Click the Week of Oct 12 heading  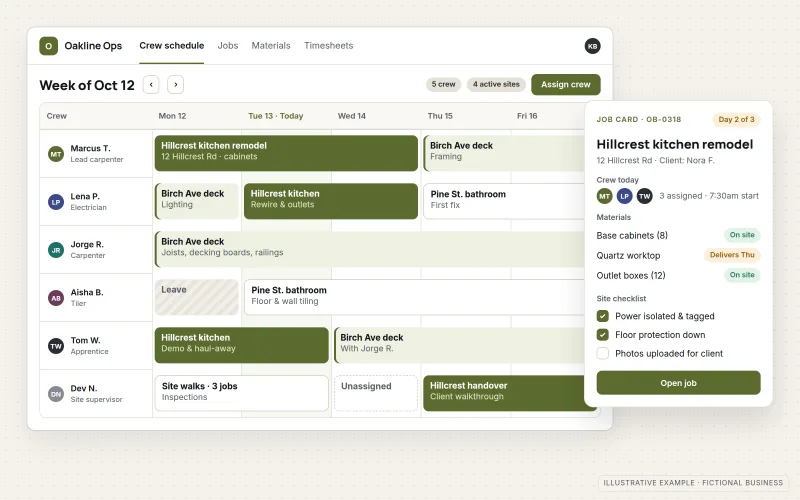tap(87, 85)
